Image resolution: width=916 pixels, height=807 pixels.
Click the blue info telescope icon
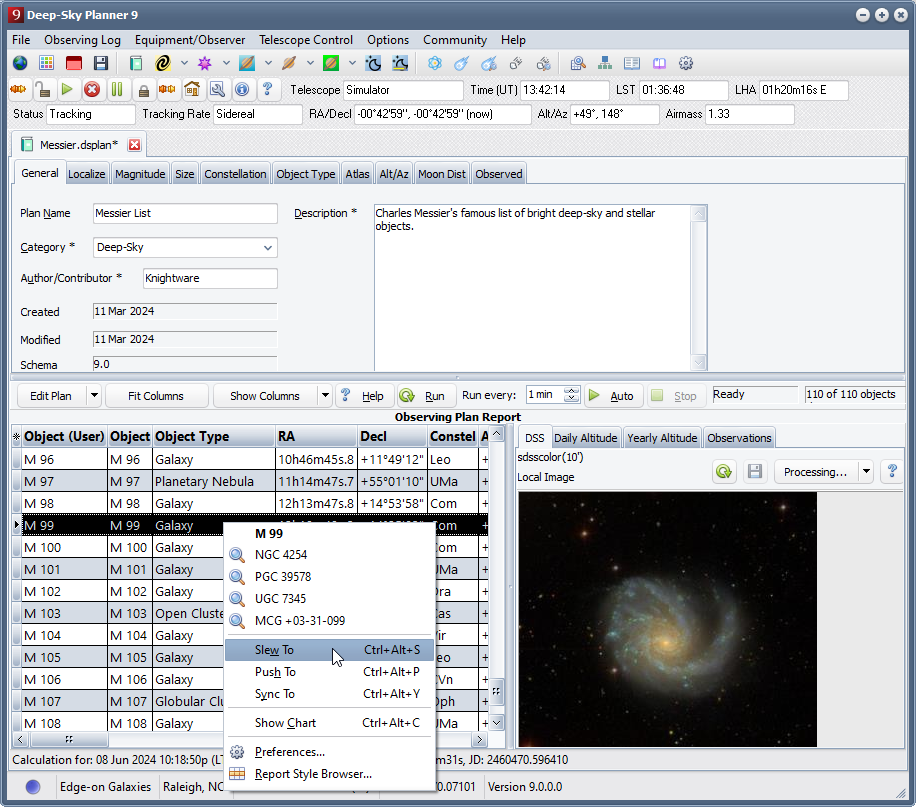tap(241, 90)
